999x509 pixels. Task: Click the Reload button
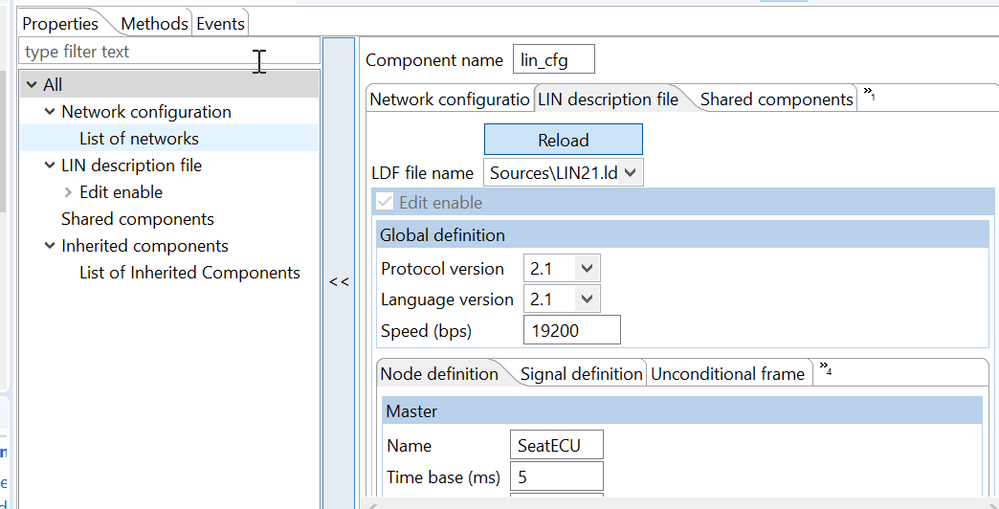coord(563,140)
